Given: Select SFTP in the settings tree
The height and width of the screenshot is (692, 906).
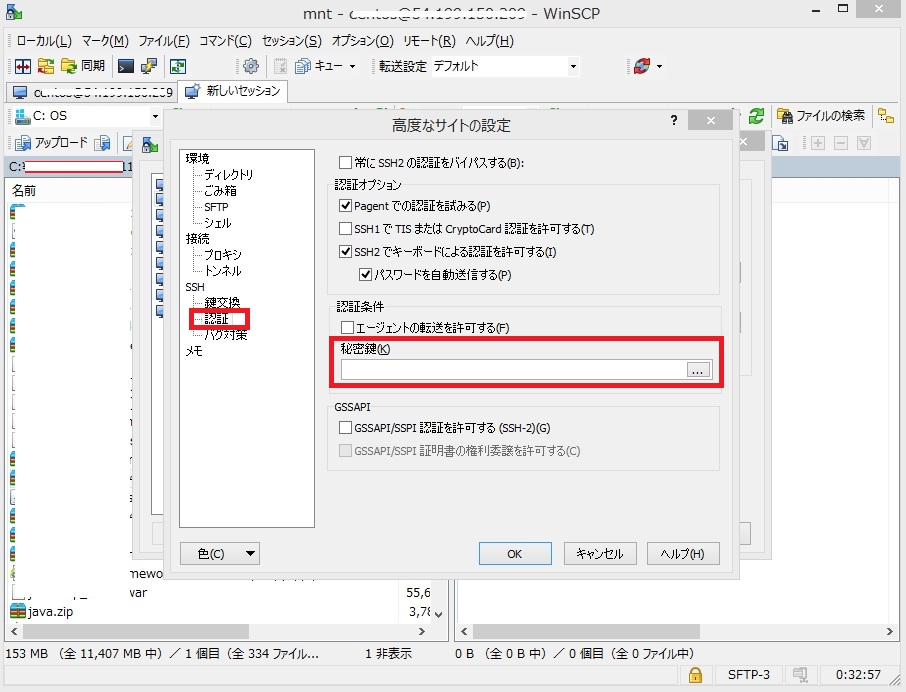Looking at the screenshot, I should [x=216, y=207].
